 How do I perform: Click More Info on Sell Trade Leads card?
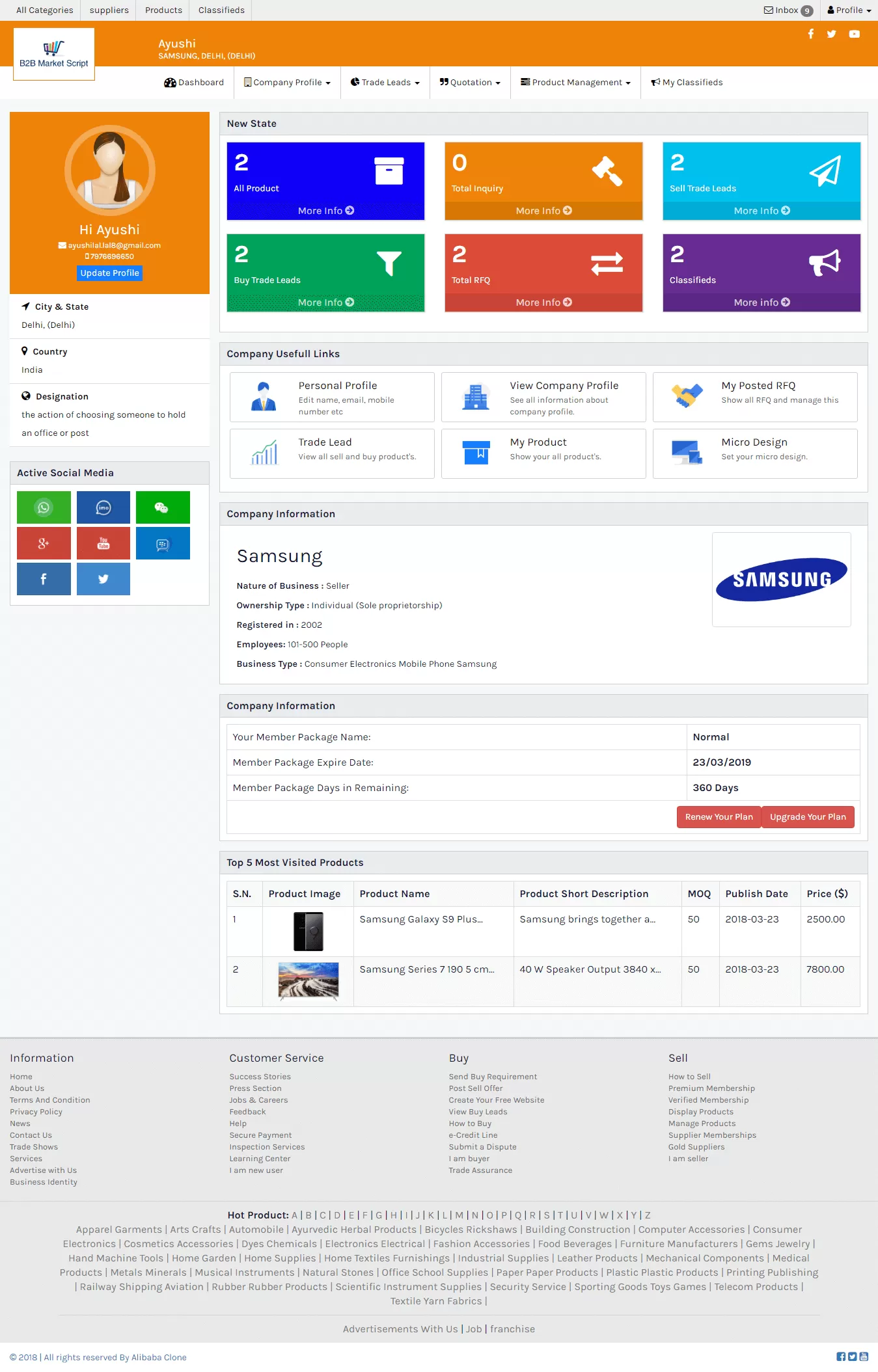[x=761, y=211]
